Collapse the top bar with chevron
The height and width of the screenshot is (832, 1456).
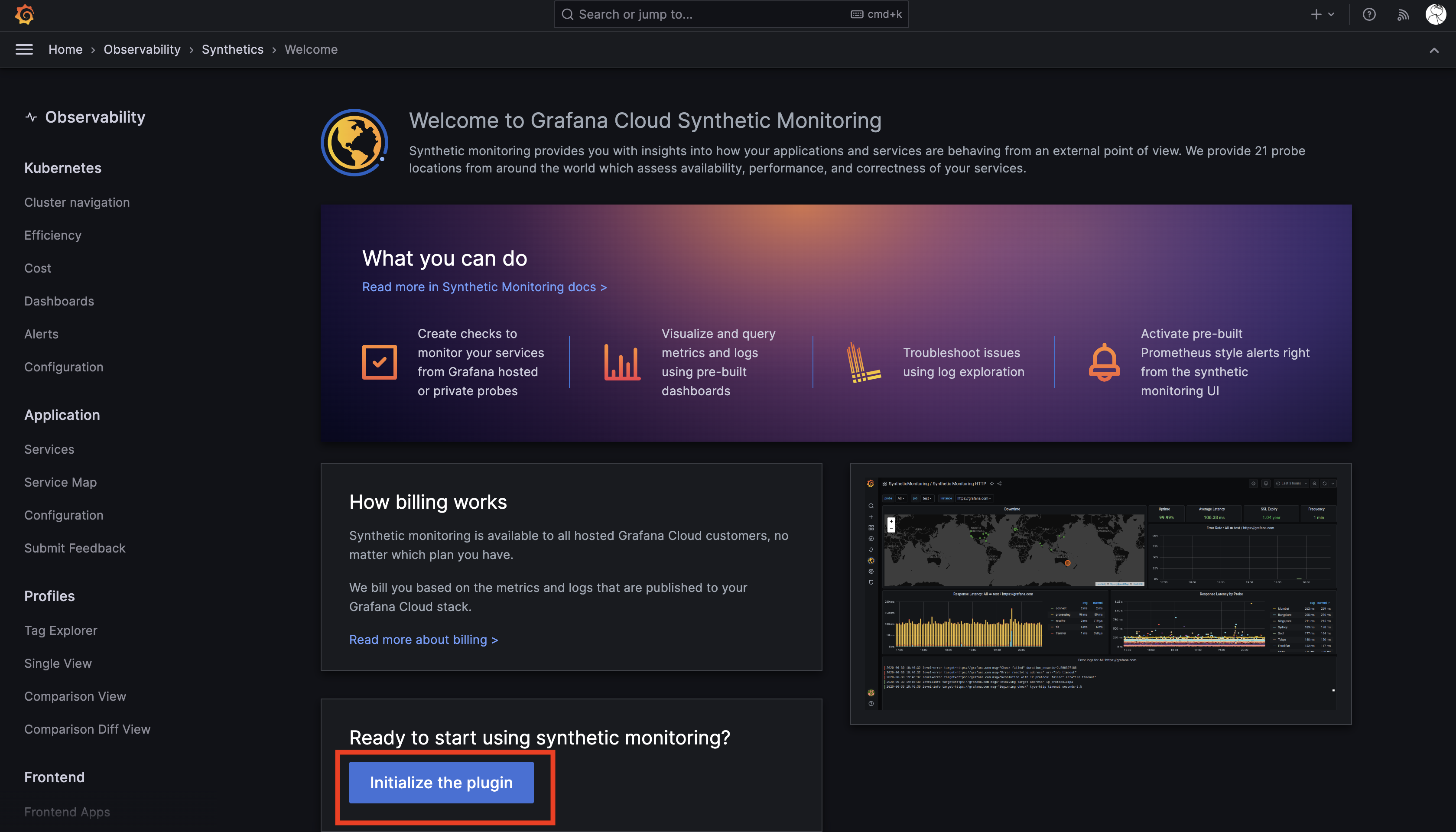(x=1434, y=50)
